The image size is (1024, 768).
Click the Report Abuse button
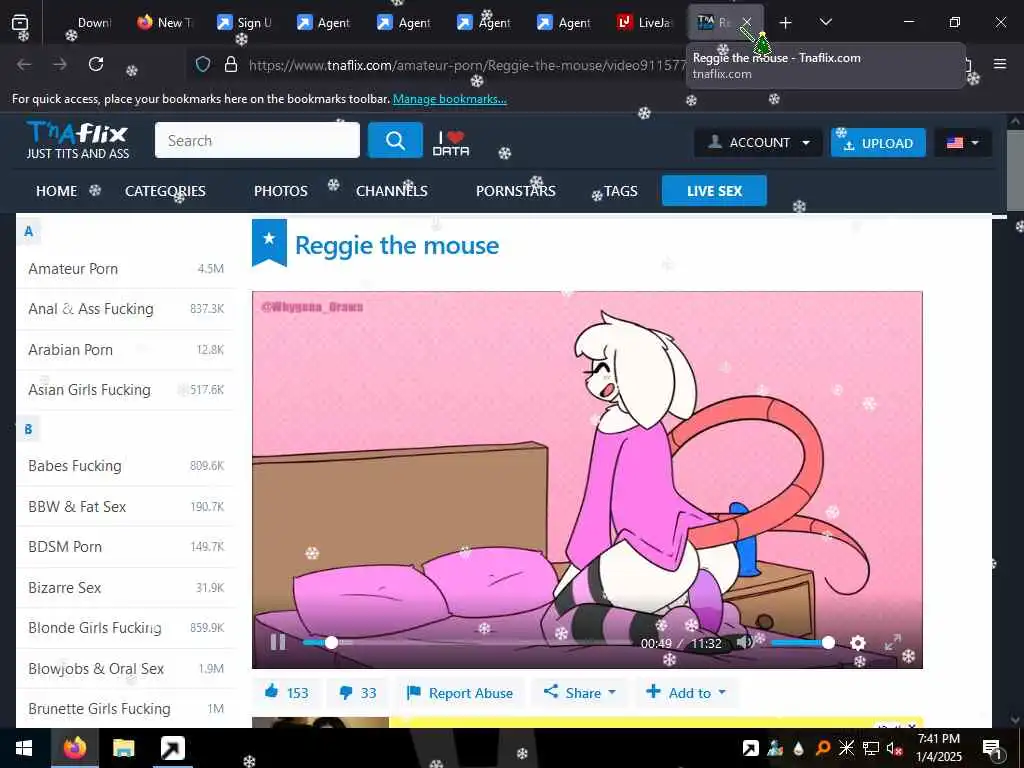click(x=460, y=693)
